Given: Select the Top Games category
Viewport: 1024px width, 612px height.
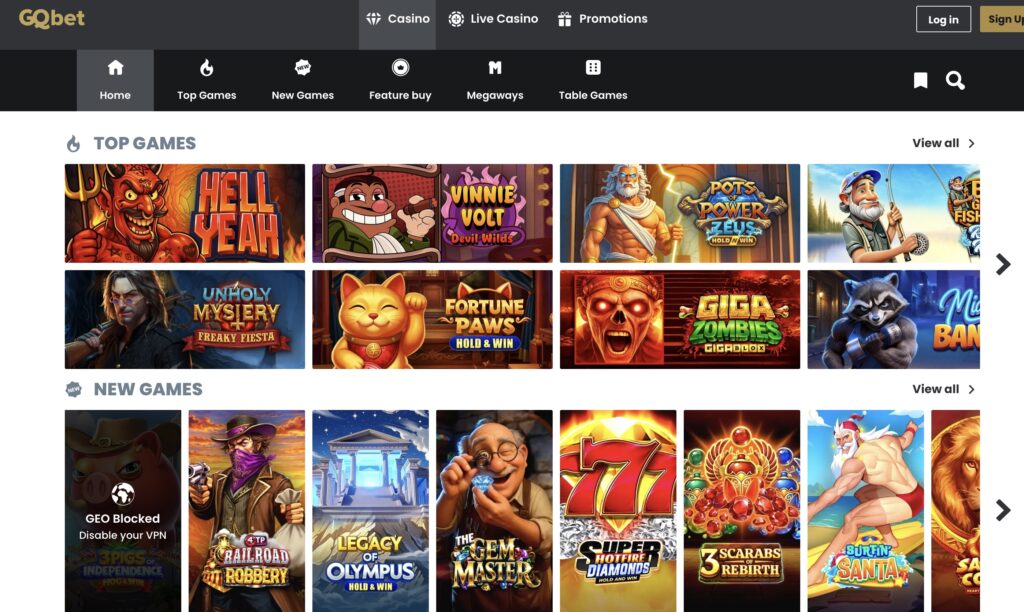Looking at the screenshot, I should 206,80.
